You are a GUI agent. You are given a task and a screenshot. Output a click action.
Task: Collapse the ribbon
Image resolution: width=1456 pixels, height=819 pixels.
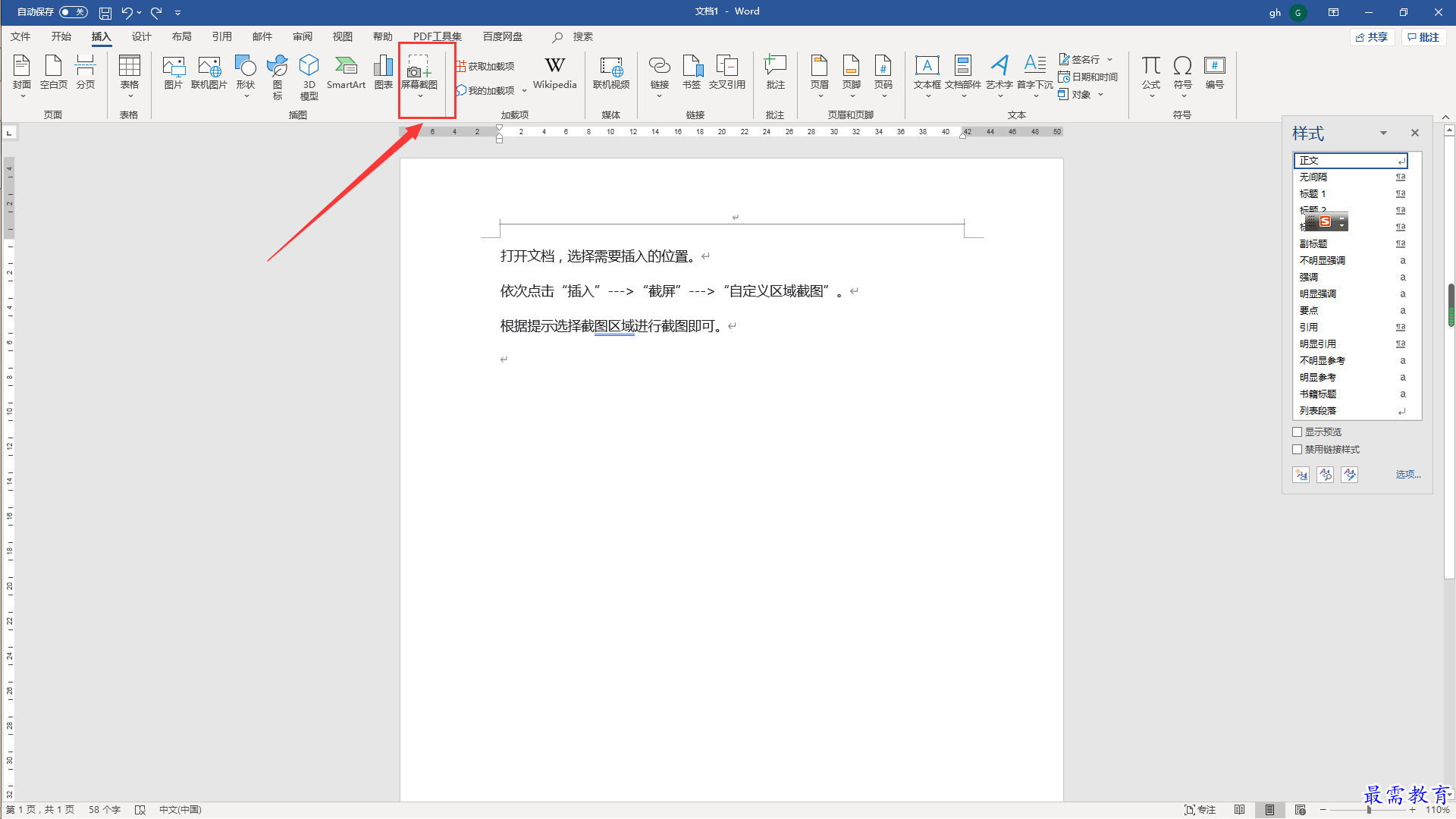(x=1445, y=117)
